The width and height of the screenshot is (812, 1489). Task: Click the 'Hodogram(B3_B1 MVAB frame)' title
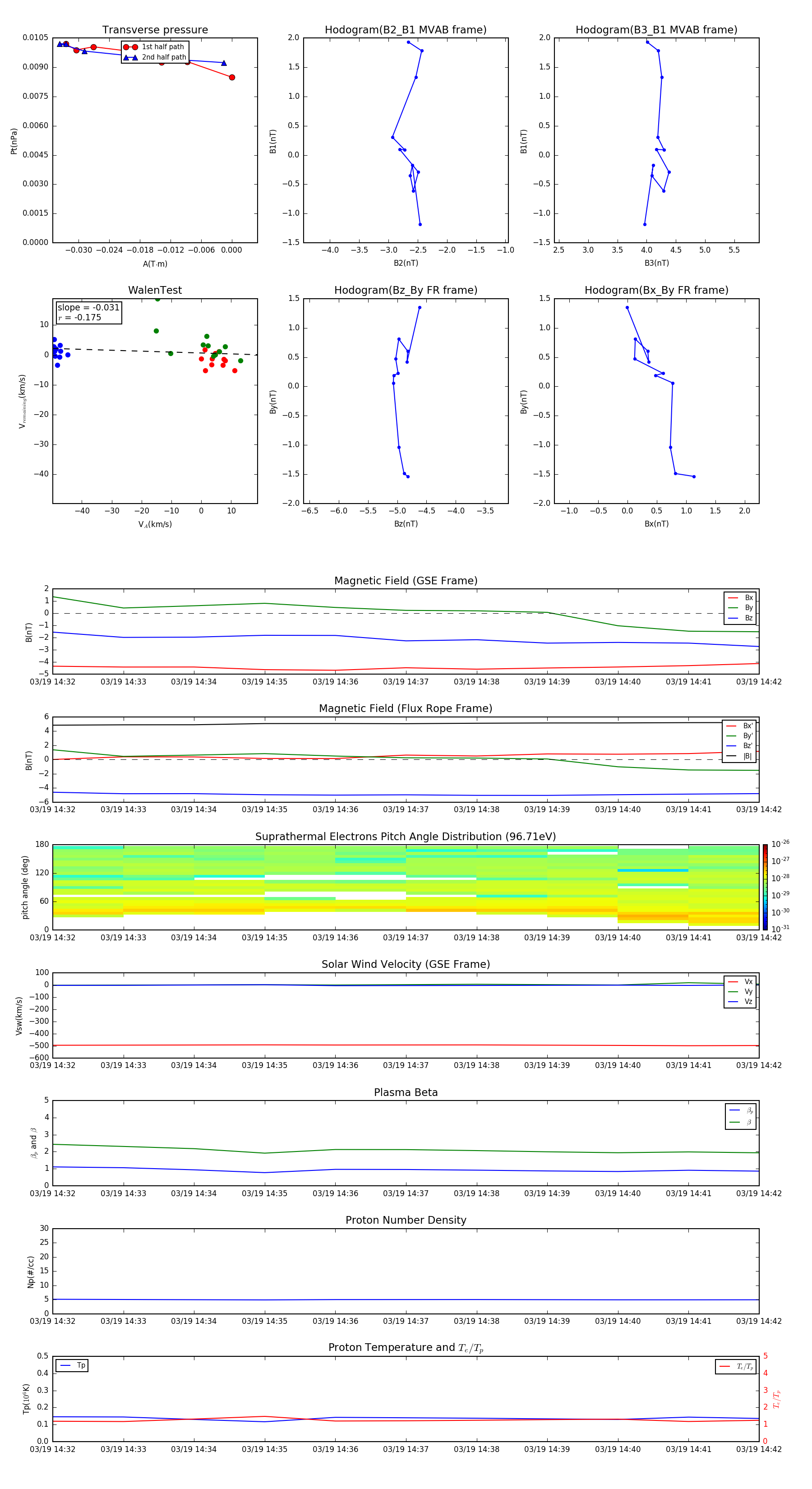(x=656, y=29)
